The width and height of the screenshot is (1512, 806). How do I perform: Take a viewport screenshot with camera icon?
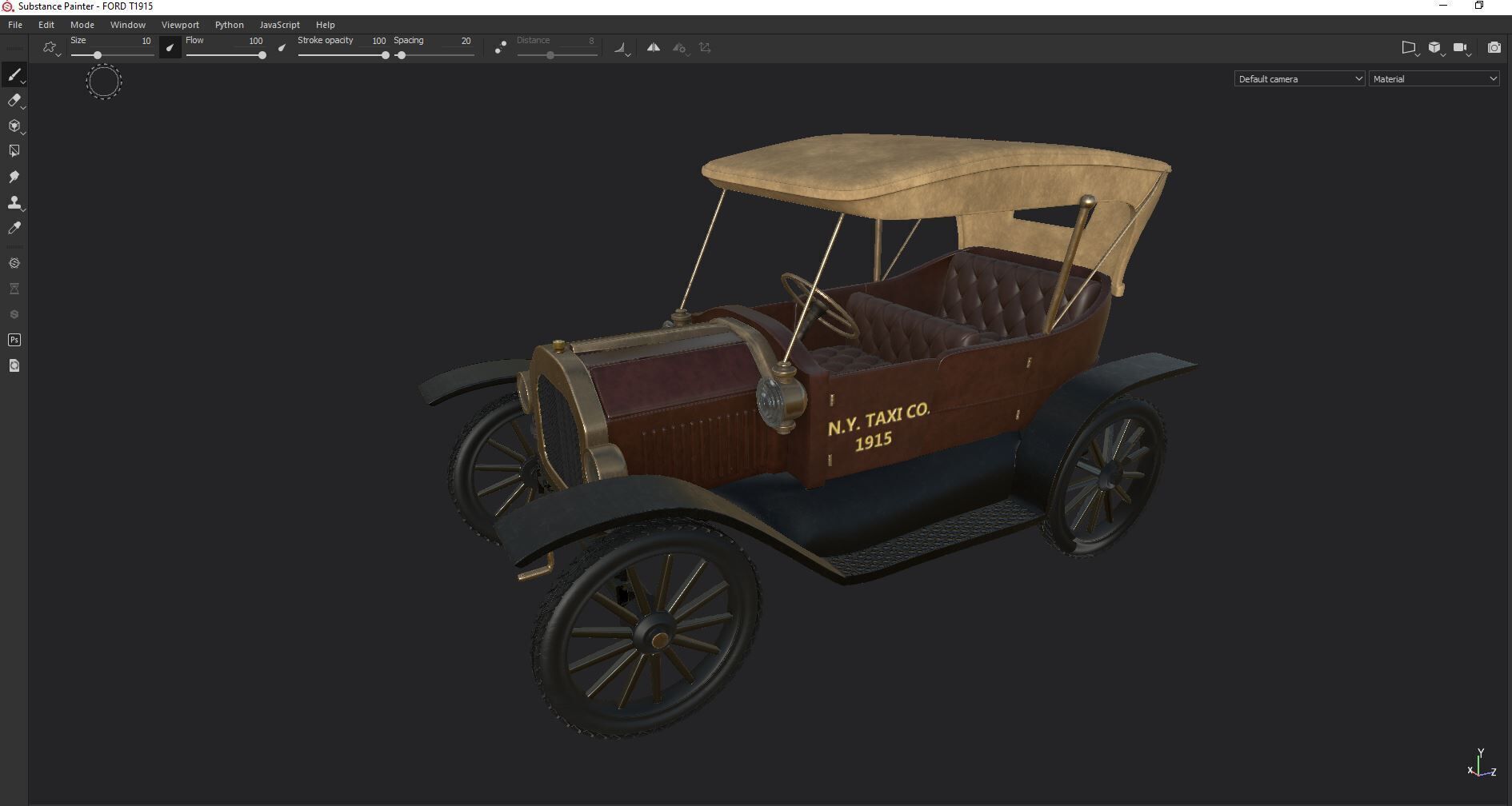coord(1494,48)
